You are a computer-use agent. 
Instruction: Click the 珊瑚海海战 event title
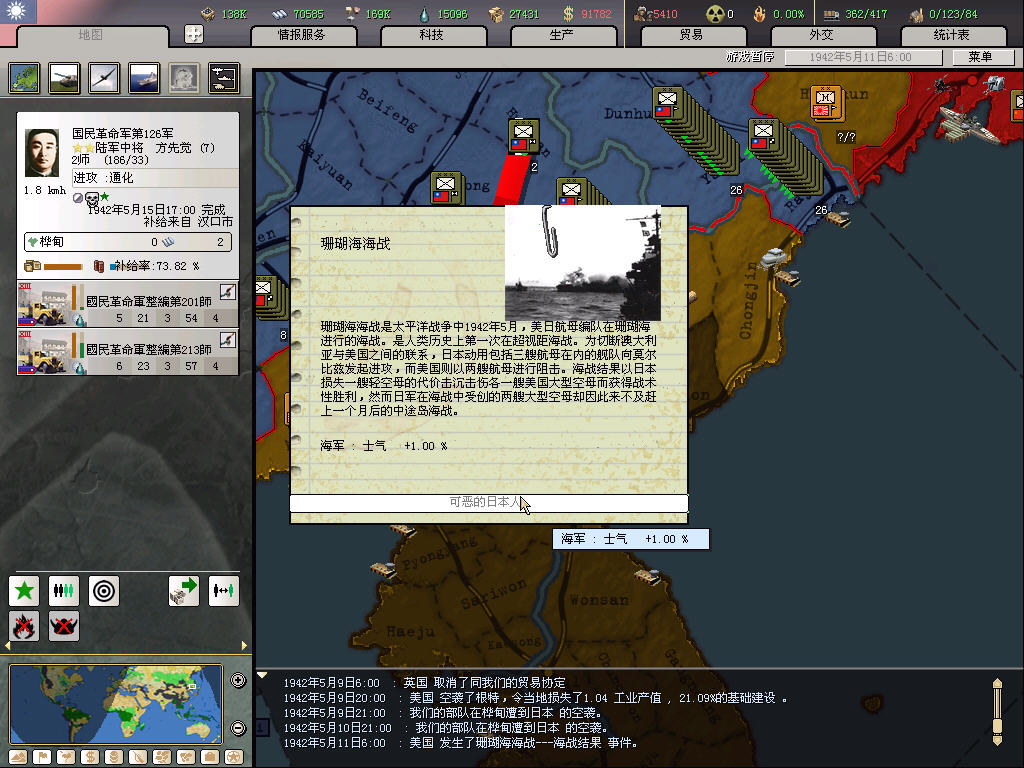click(x=355, y=244)
